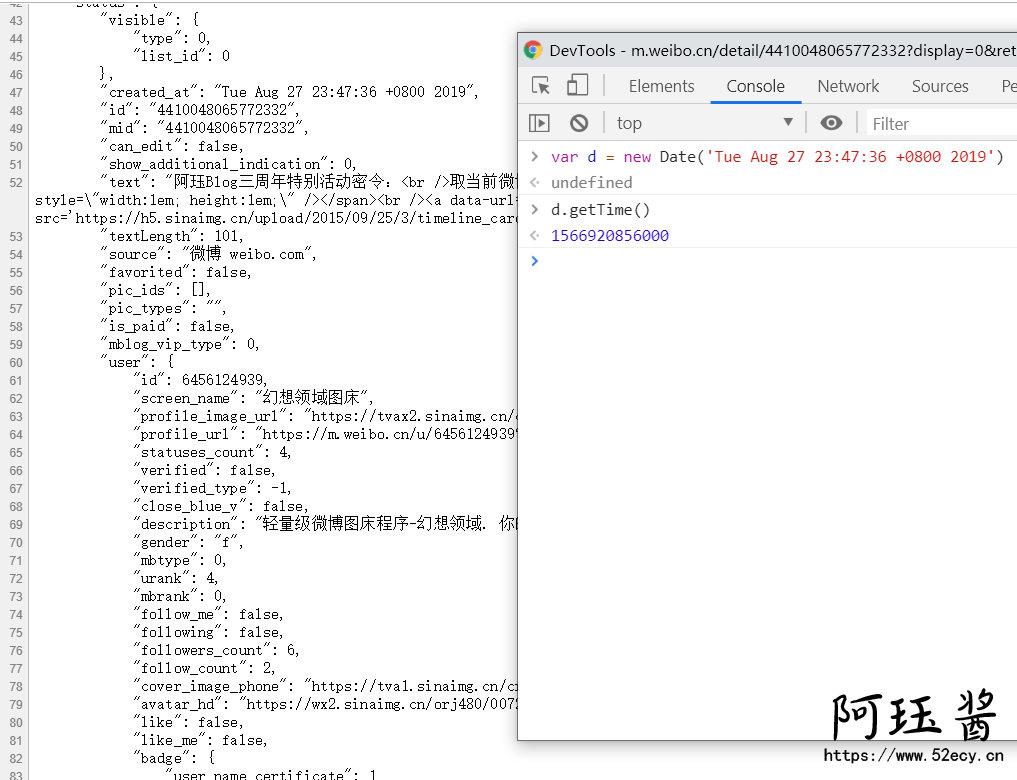Select the Console tab
The height and width of the screenshot is (780, 1017).
pos(755,86)
